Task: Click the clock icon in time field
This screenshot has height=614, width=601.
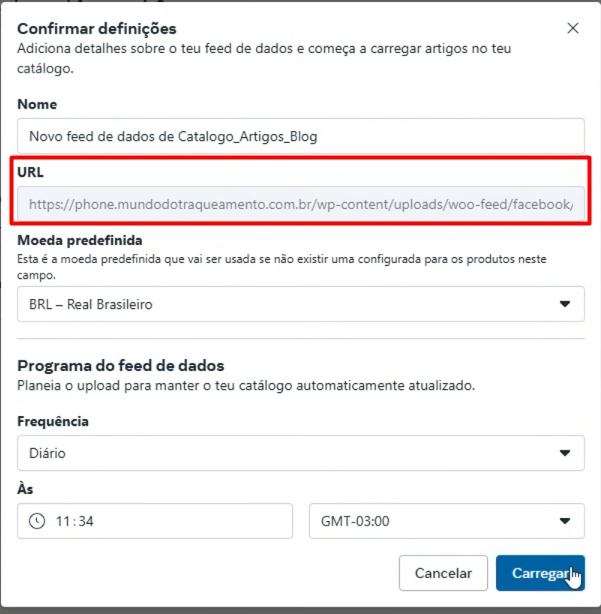Action: (x=37, y=521)
